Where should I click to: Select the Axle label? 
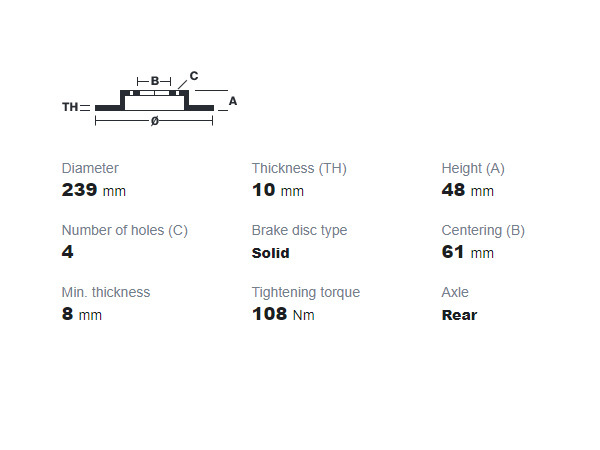[x=455, y=292]
